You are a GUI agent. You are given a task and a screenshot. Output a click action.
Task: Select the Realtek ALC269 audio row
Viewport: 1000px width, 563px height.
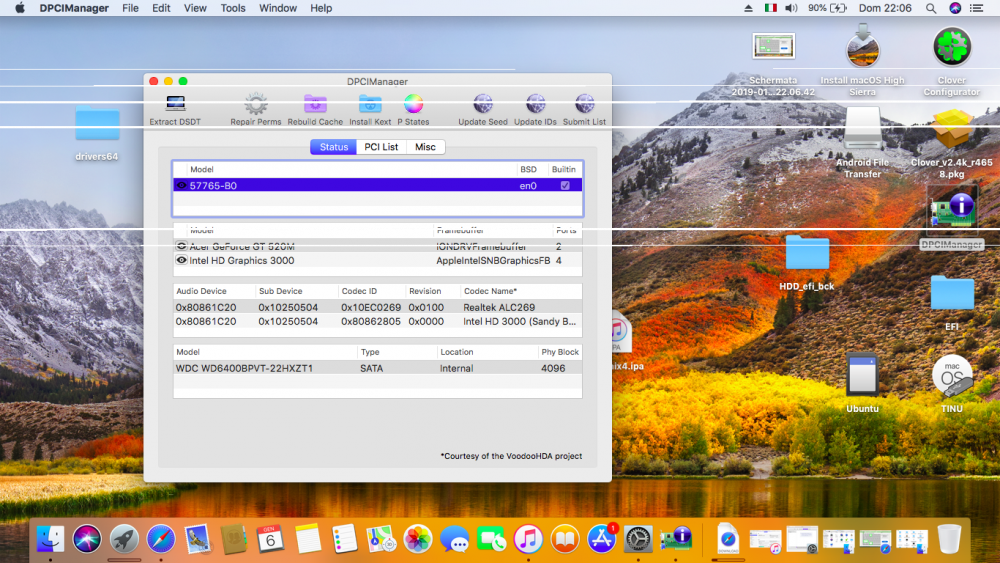378,307
